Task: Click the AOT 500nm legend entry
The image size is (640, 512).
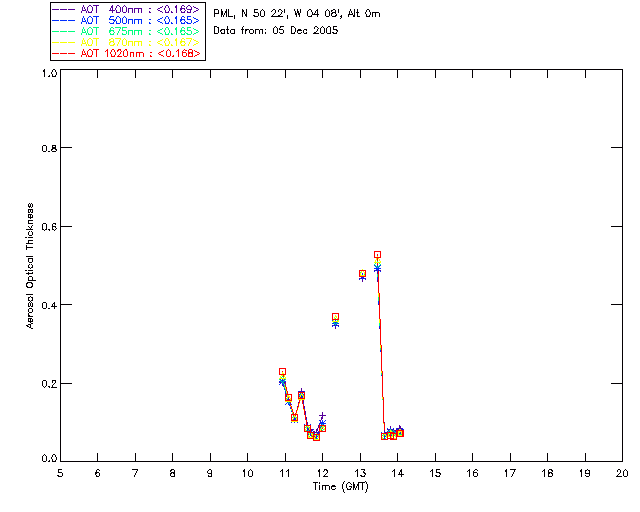Action: [x=127, y=20]
